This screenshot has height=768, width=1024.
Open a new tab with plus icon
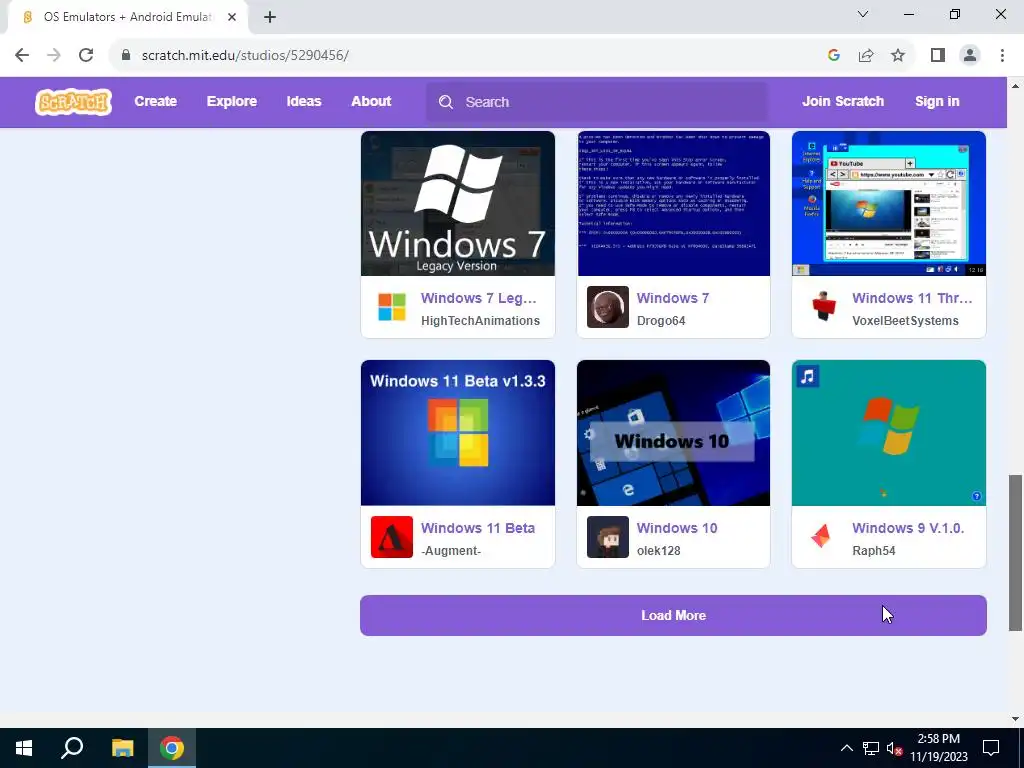pos(270,17)
